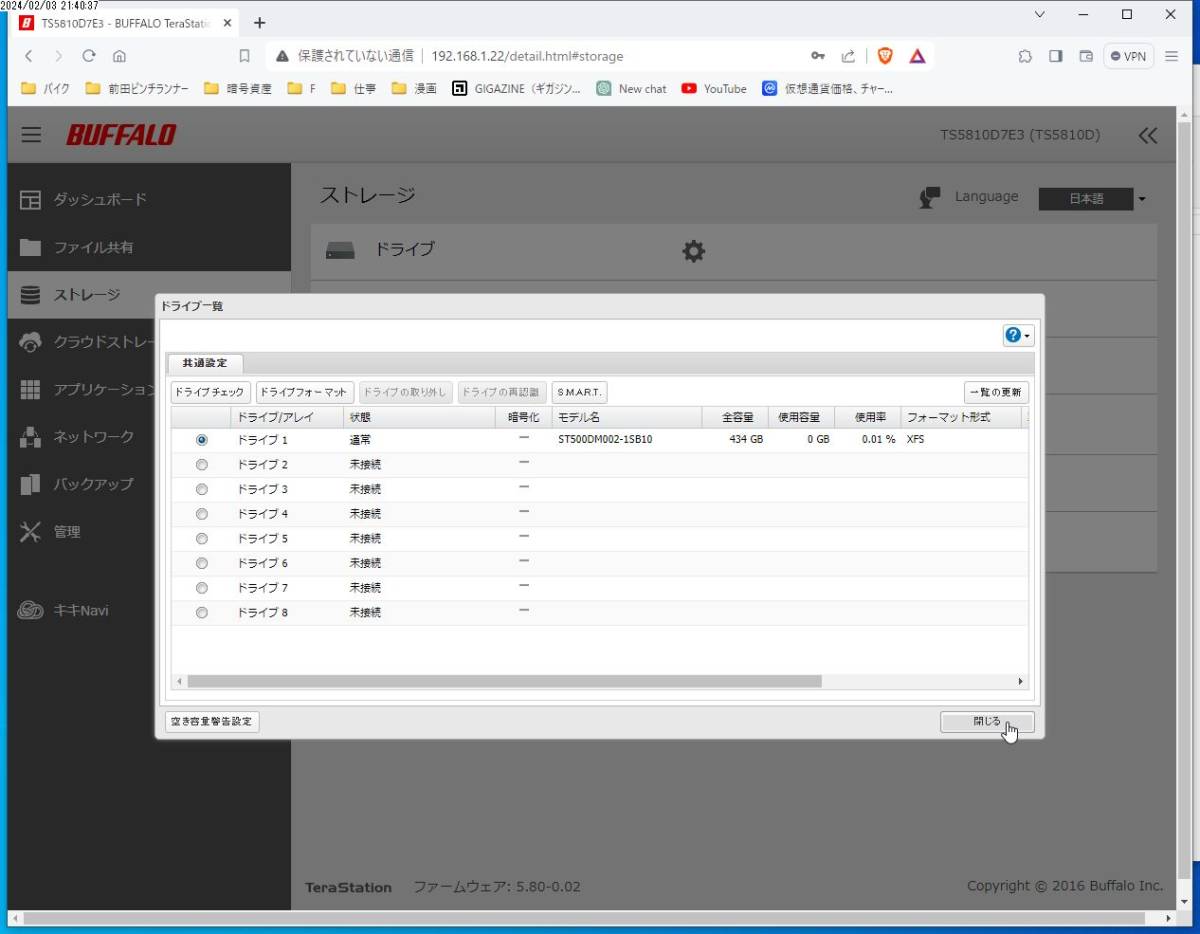Screen dimensions: 1200x934
Task: Open New chat bookmark
Action: click(x=631, y=88)
